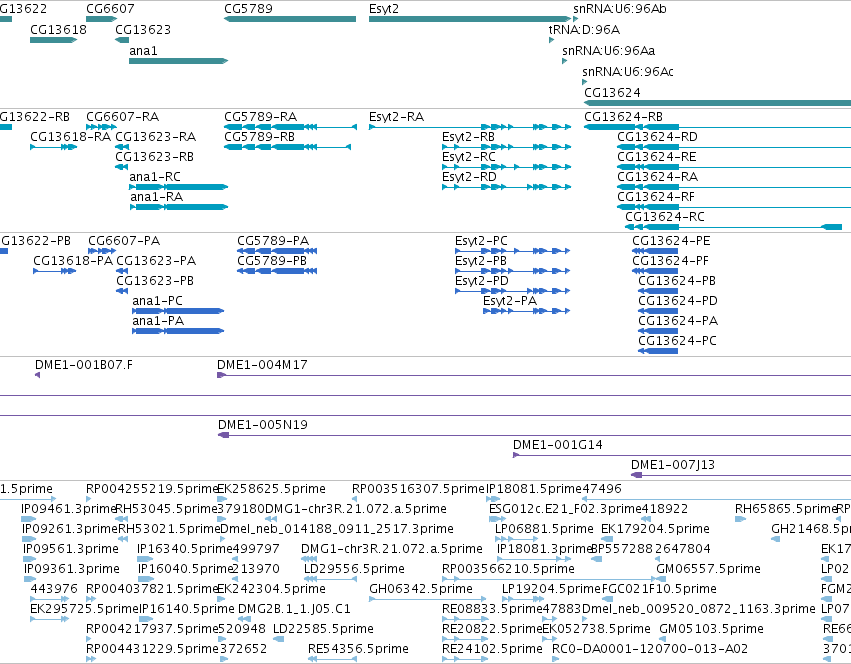
Task: Select transcript CG5789-RA
Action: click(x=261, y=117)
